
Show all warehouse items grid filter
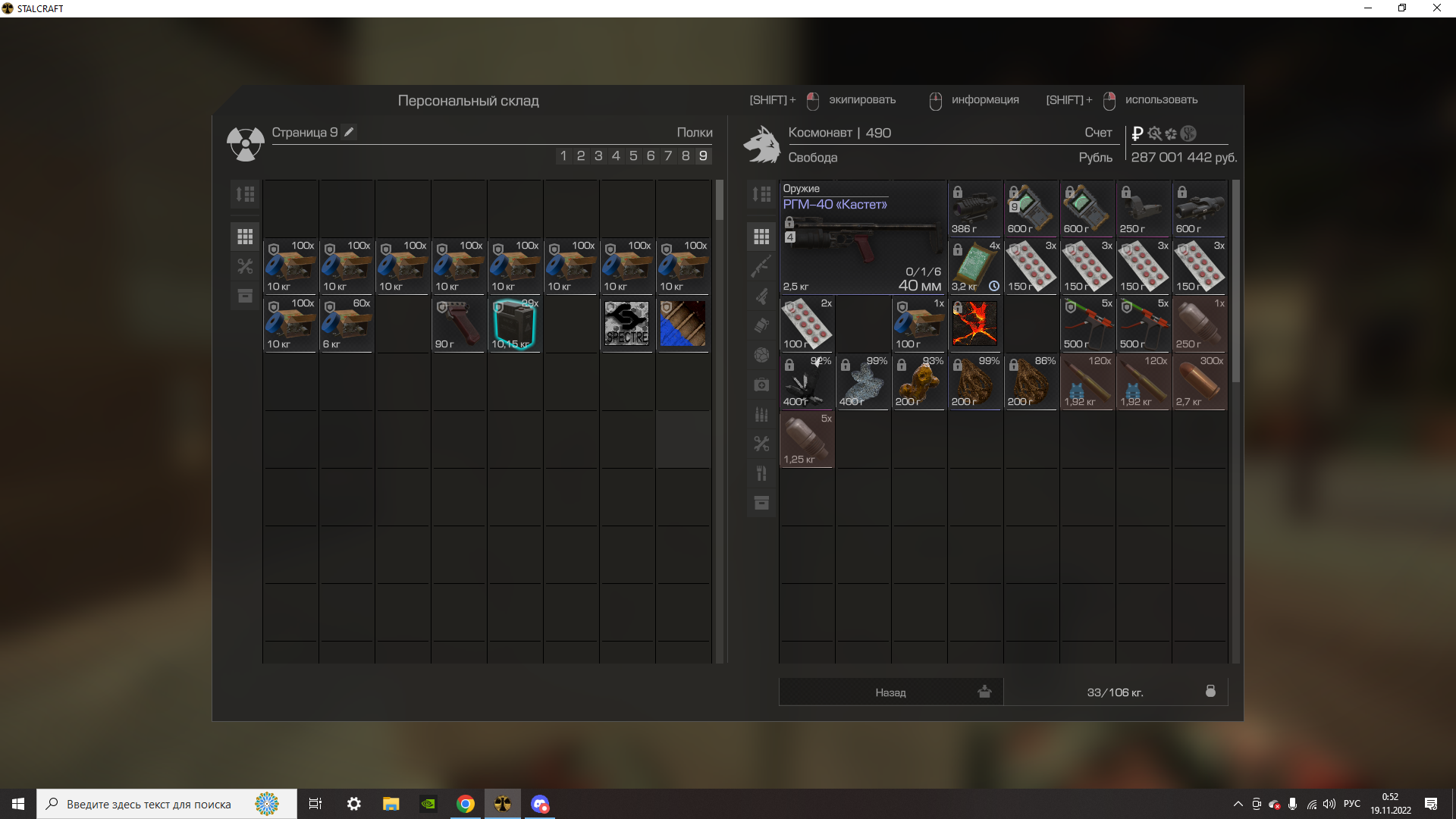tap(245, 237)
